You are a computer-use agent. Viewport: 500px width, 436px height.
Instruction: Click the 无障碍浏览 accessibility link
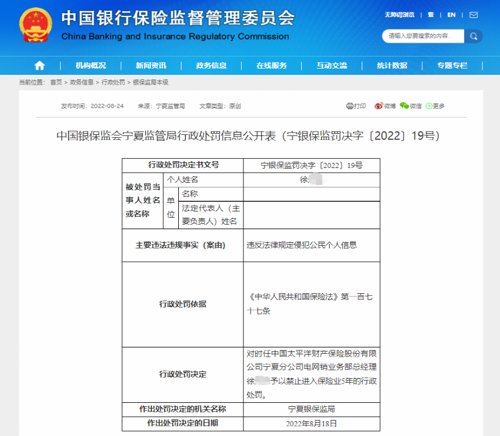pos(400,15)
